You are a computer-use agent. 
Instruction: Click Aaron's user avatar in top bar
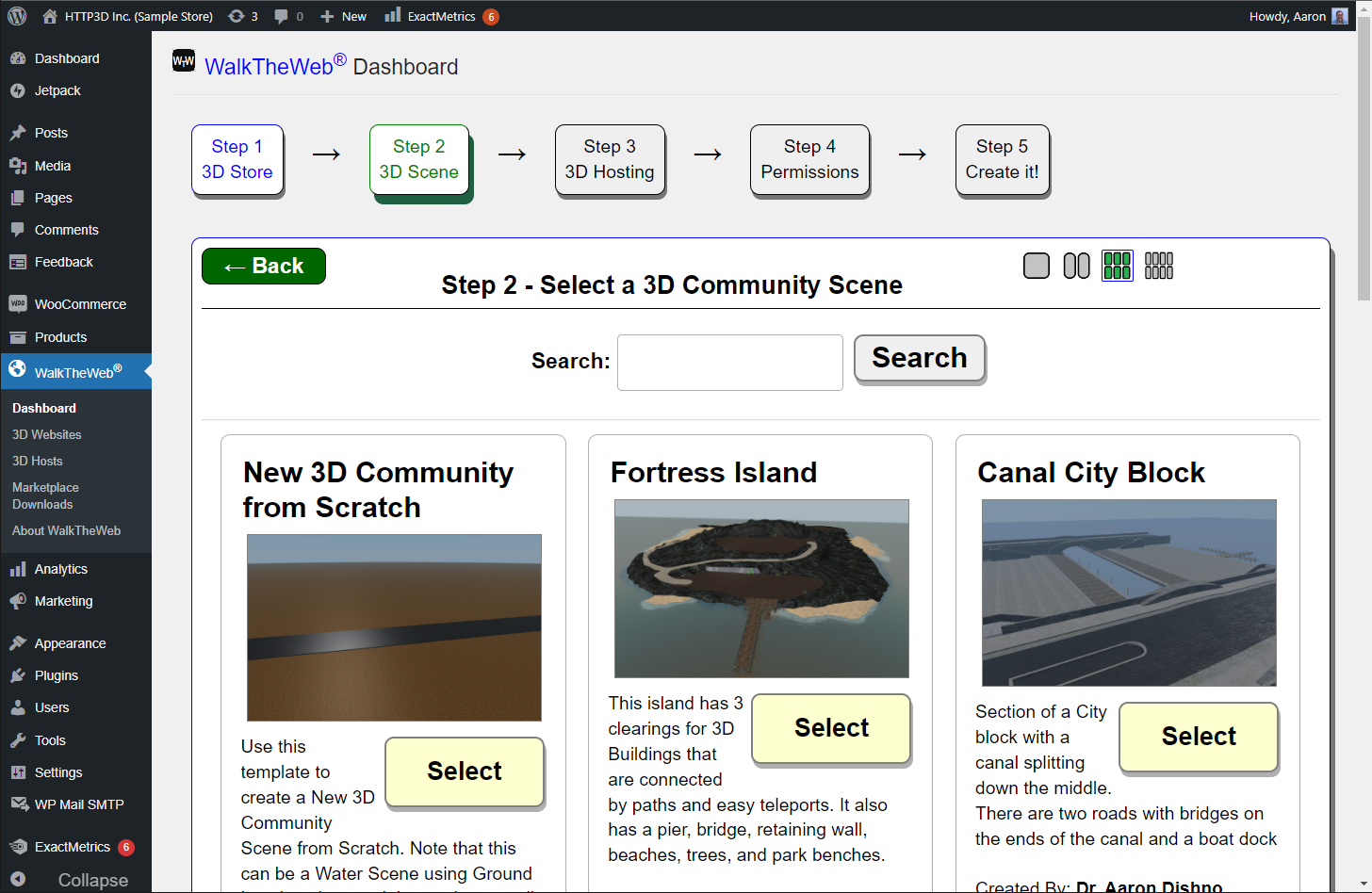coord(1339,16)
